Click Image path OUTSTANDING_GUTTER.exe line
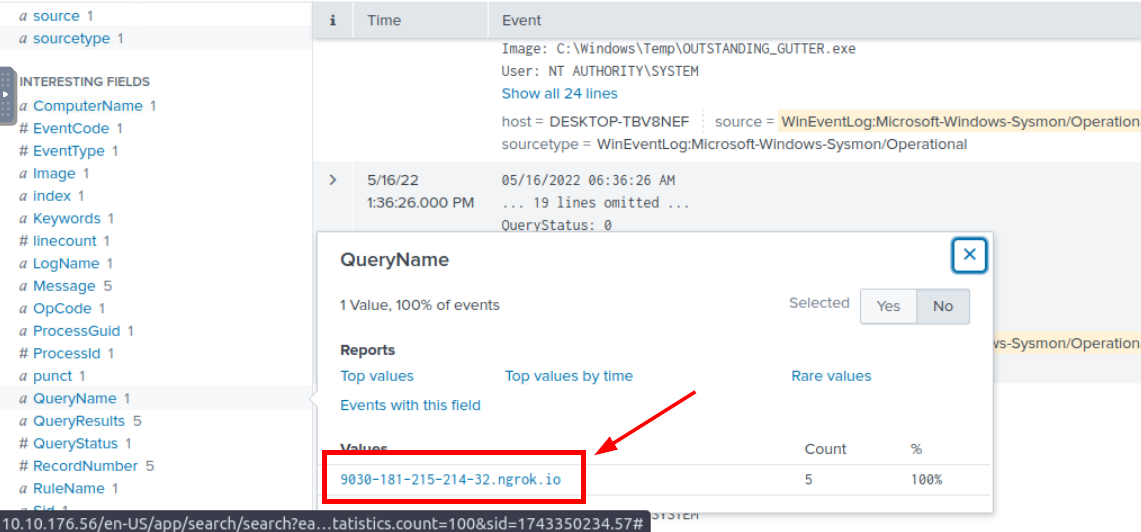 [678, 49]
